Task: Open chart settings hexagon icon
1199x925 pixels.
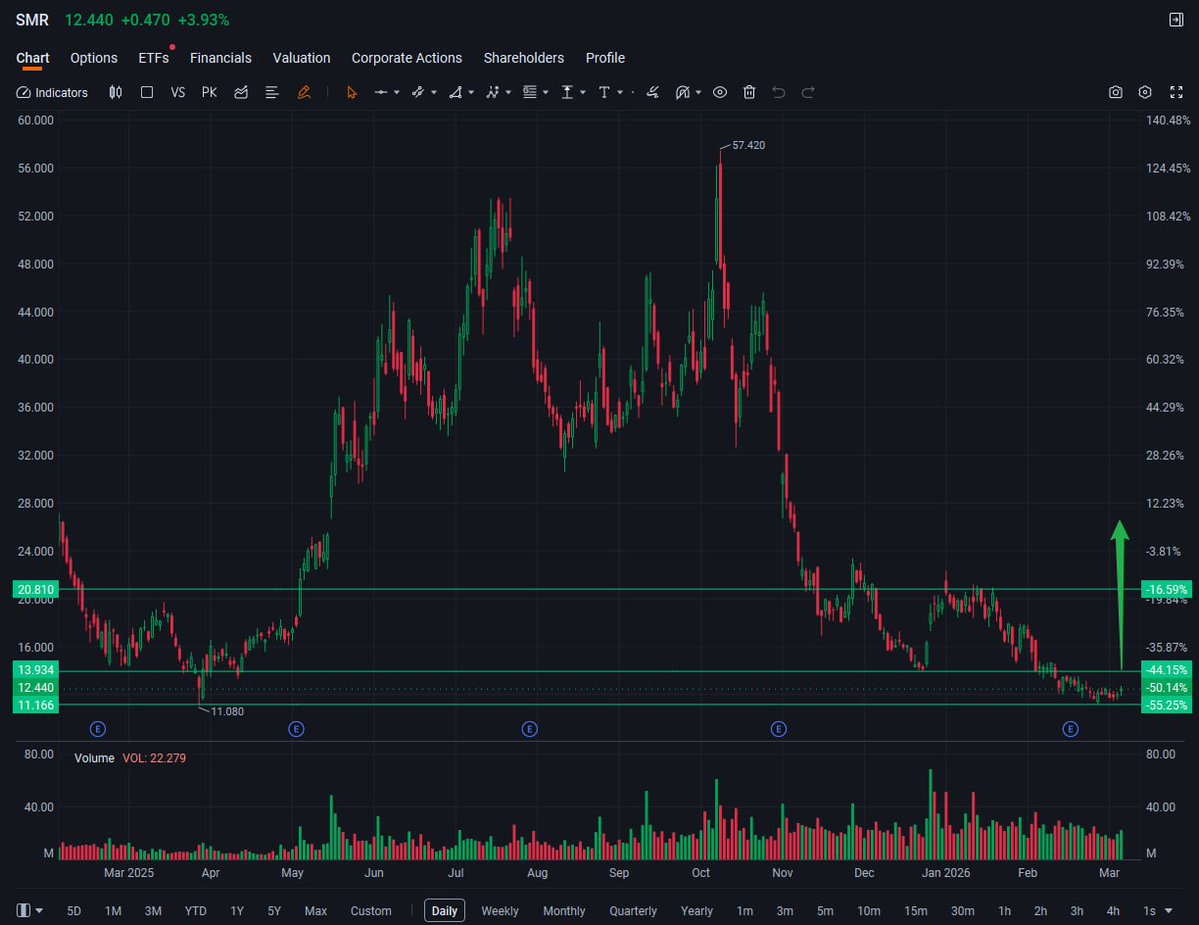Action: 1145,92
